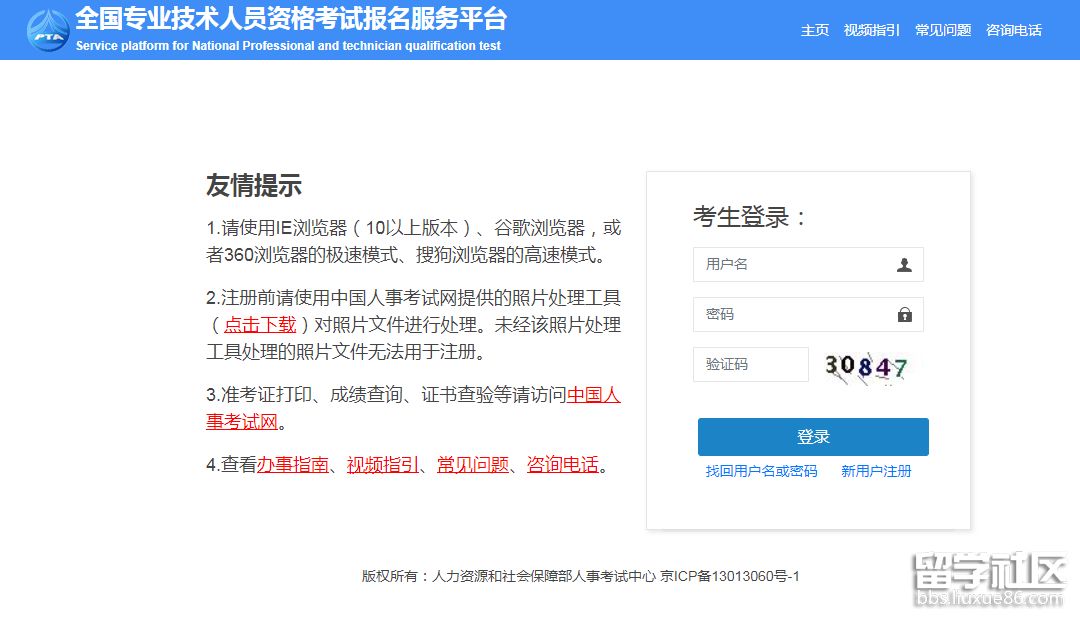Refresh the 30847 captcha image
This screenshot has width=1080, height=620.
[866, 367]
